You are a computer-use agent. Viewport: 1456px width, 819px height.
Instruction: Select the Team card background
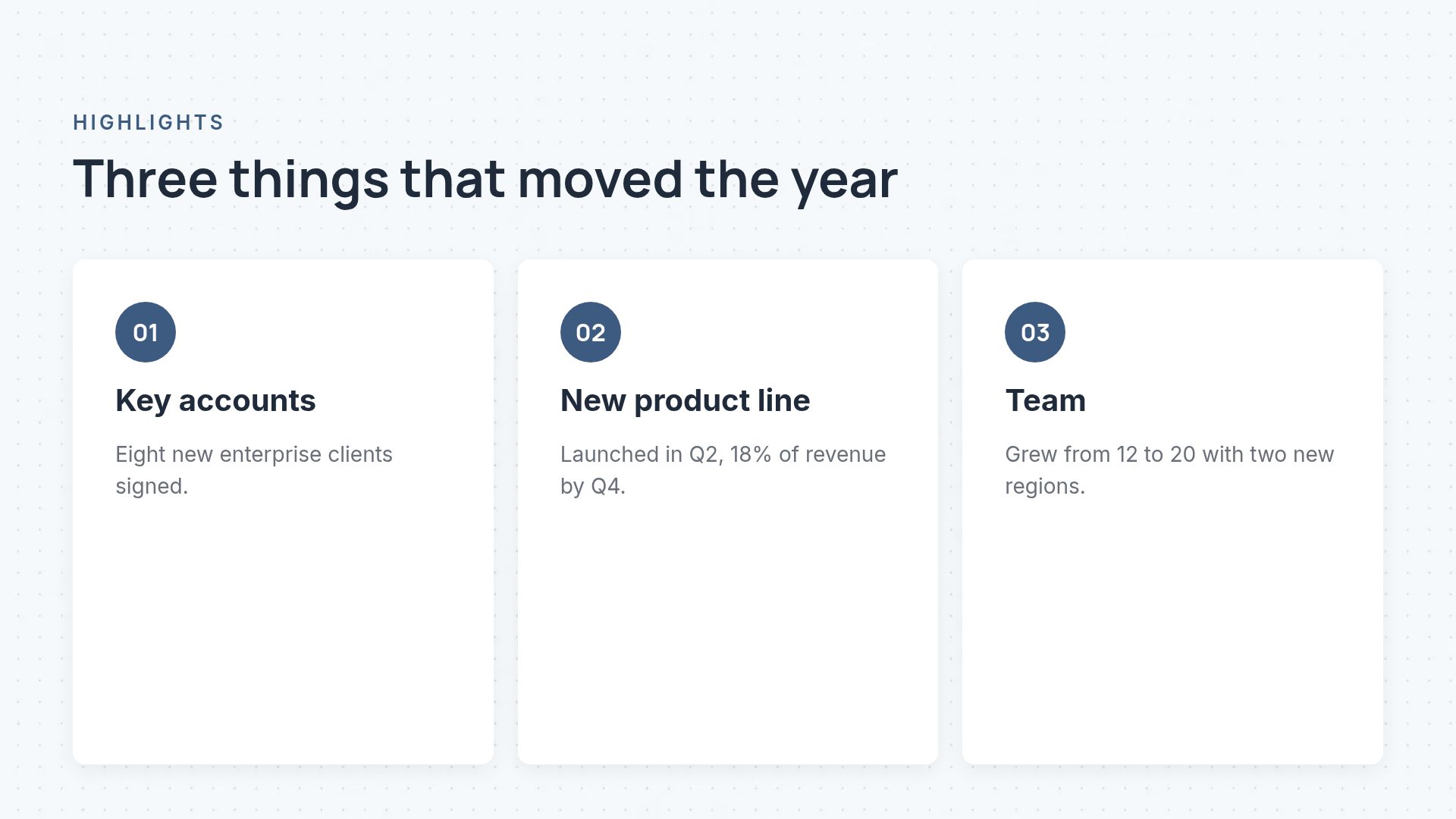(x=1172, y=512)
